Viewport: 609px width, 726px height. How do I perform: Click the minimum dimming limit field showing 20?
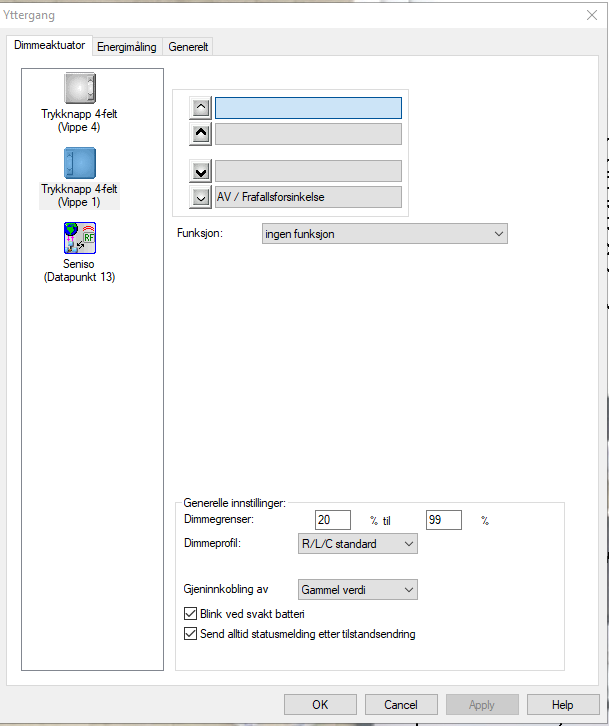(x=333, y=520)
